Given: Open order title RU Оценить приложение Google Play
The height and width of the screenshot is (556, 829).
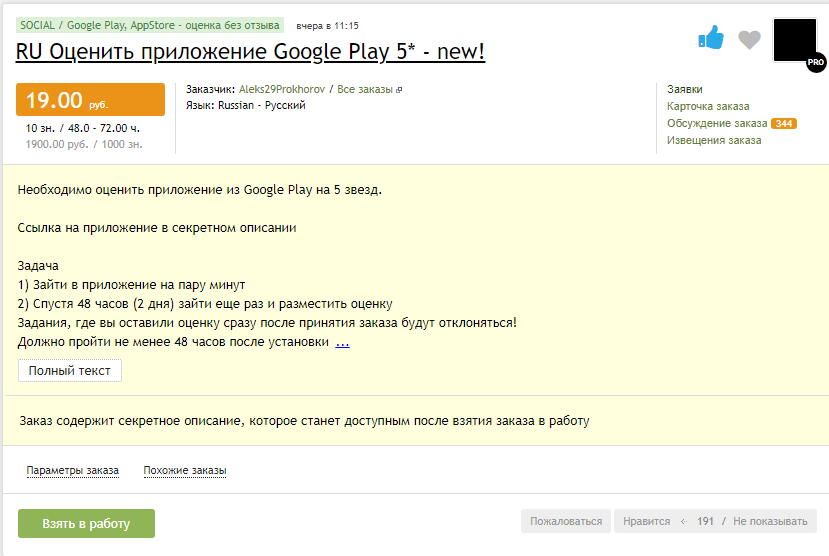Looking at the screenshot, I should click(250, 52).
